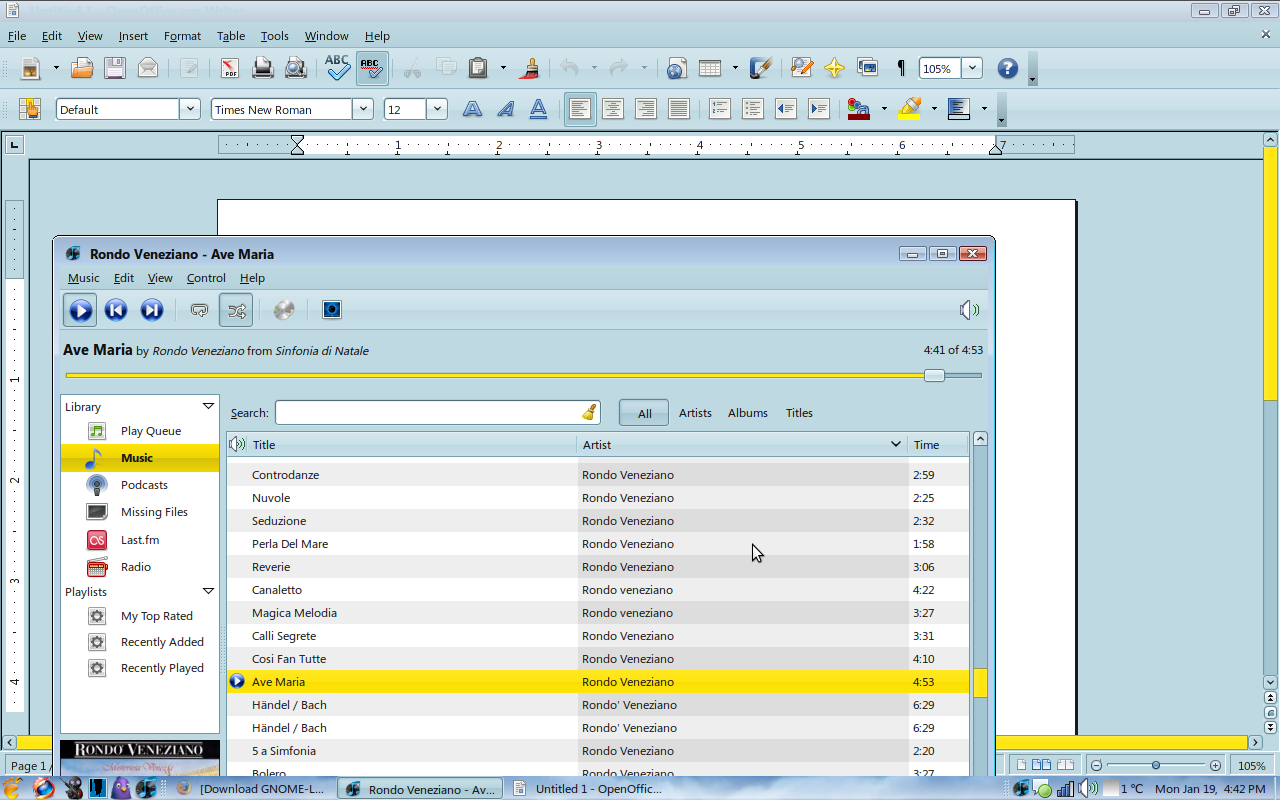
Task: Filter search by Titles
Action: [x=799, y=413]
